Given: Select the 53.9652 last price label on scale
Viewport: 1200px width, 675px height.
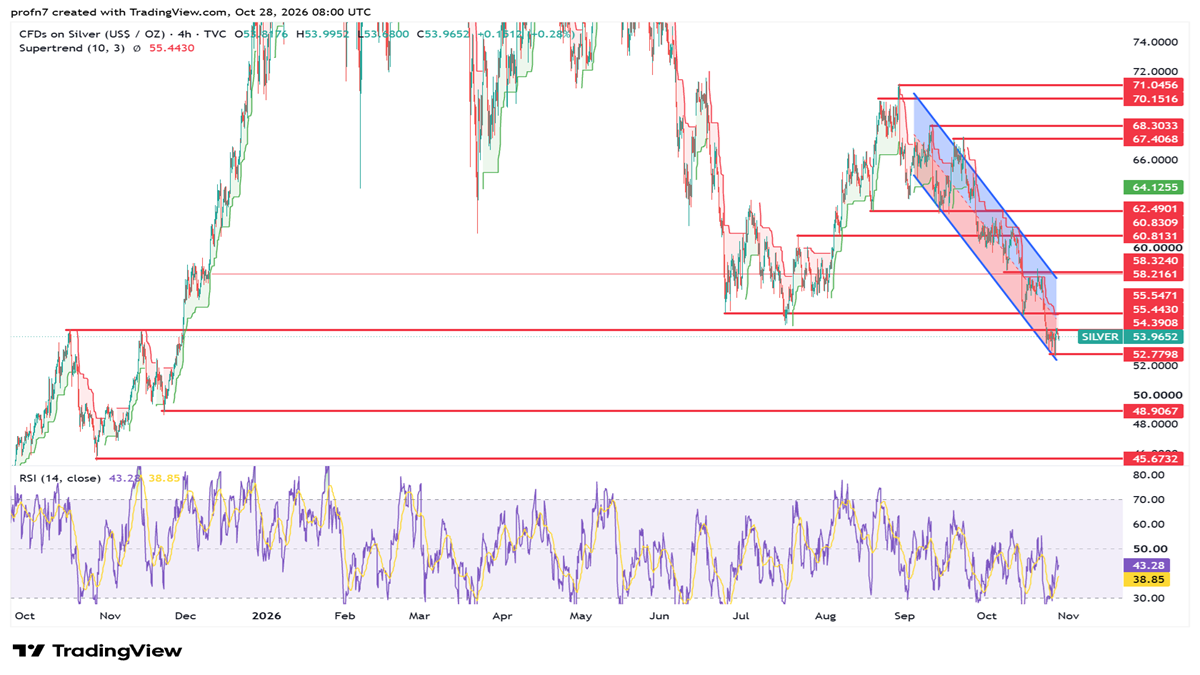Looking at the screenshot, I should (1156, 337).
